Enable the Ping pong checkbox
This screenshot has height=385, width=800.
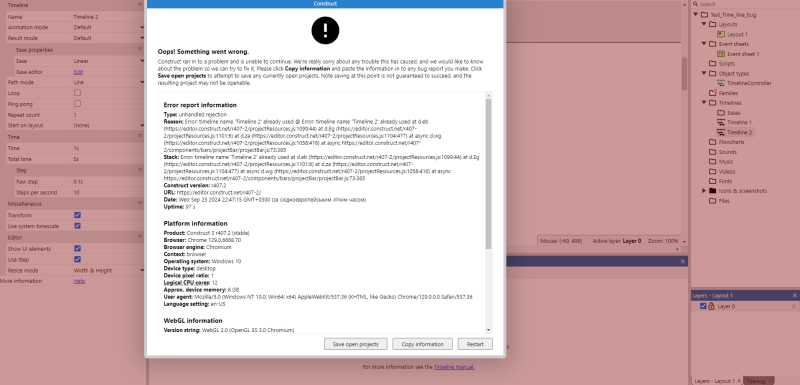coord(78,104)
